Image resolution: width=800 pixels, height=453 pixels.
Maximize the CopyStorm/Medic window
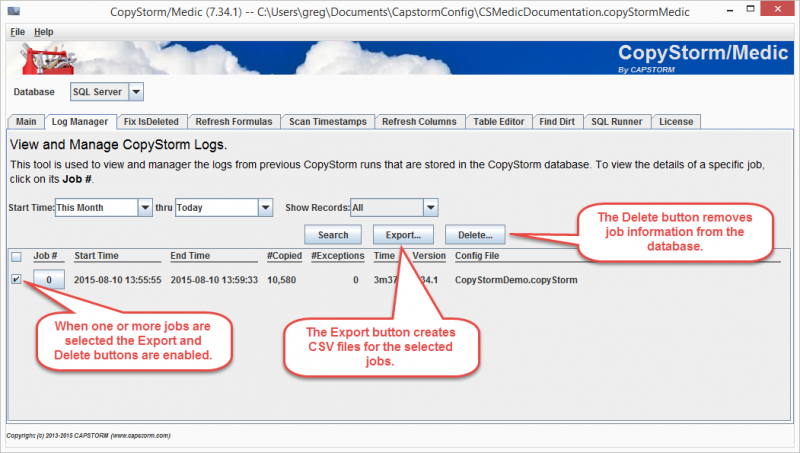(x=750, y=9)
